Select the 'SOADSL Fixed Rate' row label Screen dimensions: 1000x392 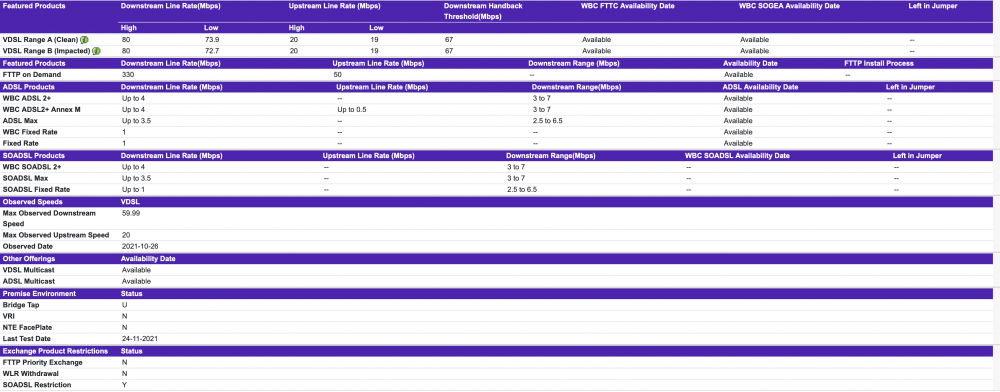[36, 189]
